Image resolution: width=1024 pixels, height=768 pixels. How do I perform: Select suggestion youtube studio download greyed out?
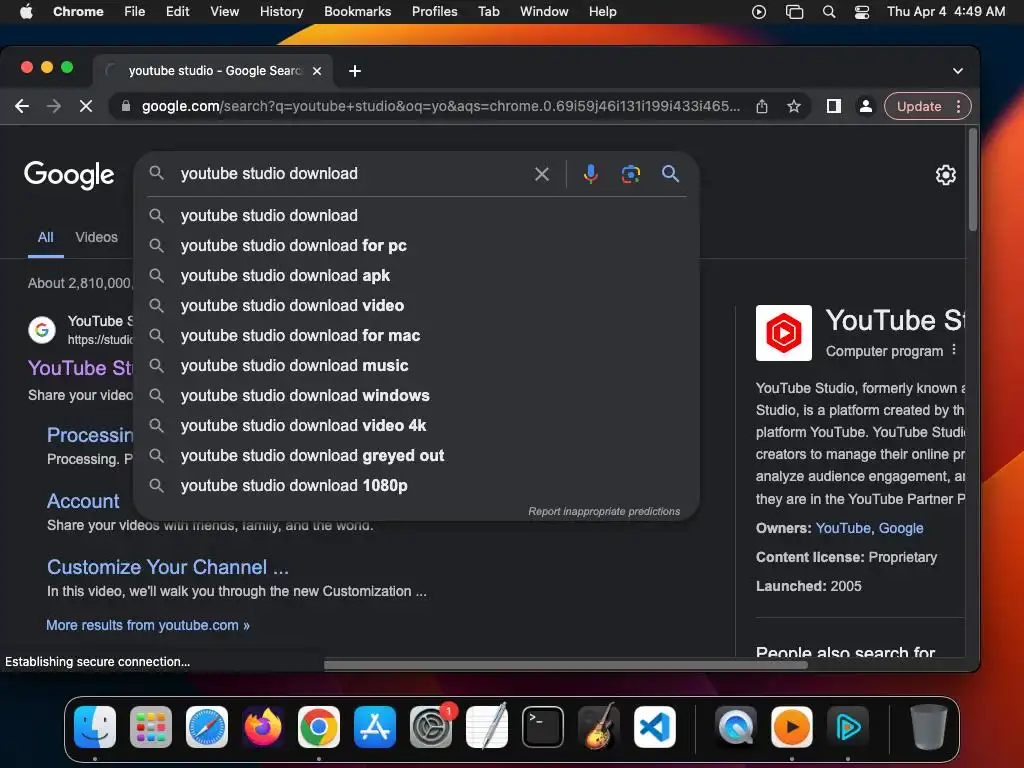417,456
